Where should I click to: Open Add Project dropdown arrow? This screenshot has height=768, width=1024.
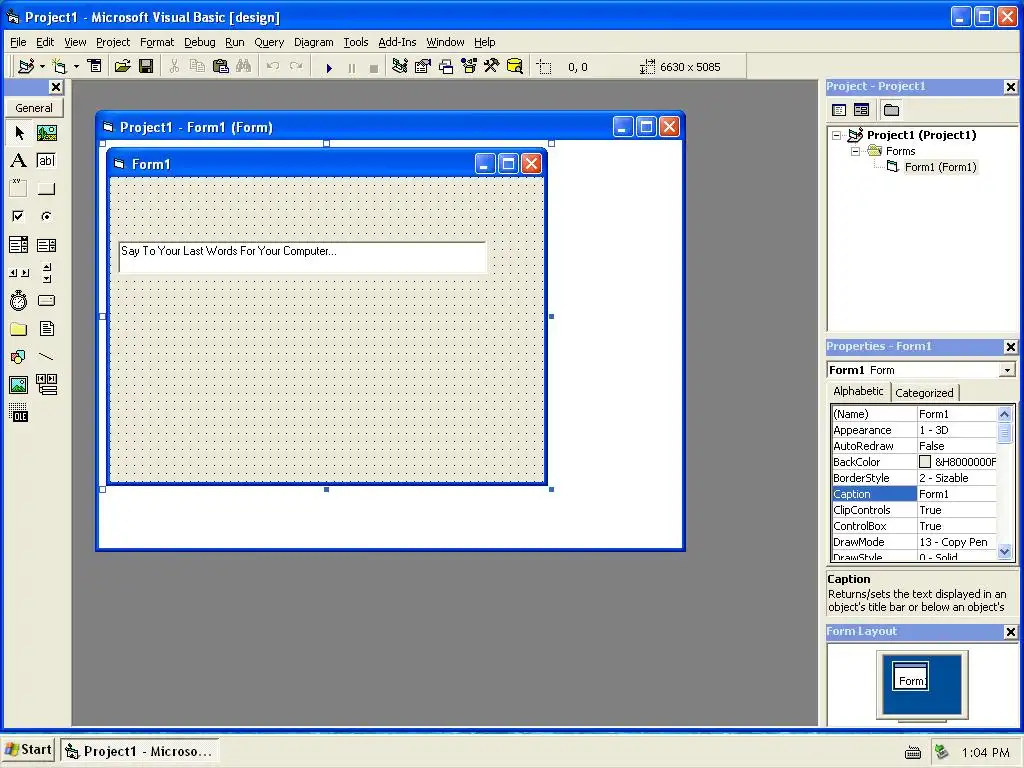click(x=42, y=67)
